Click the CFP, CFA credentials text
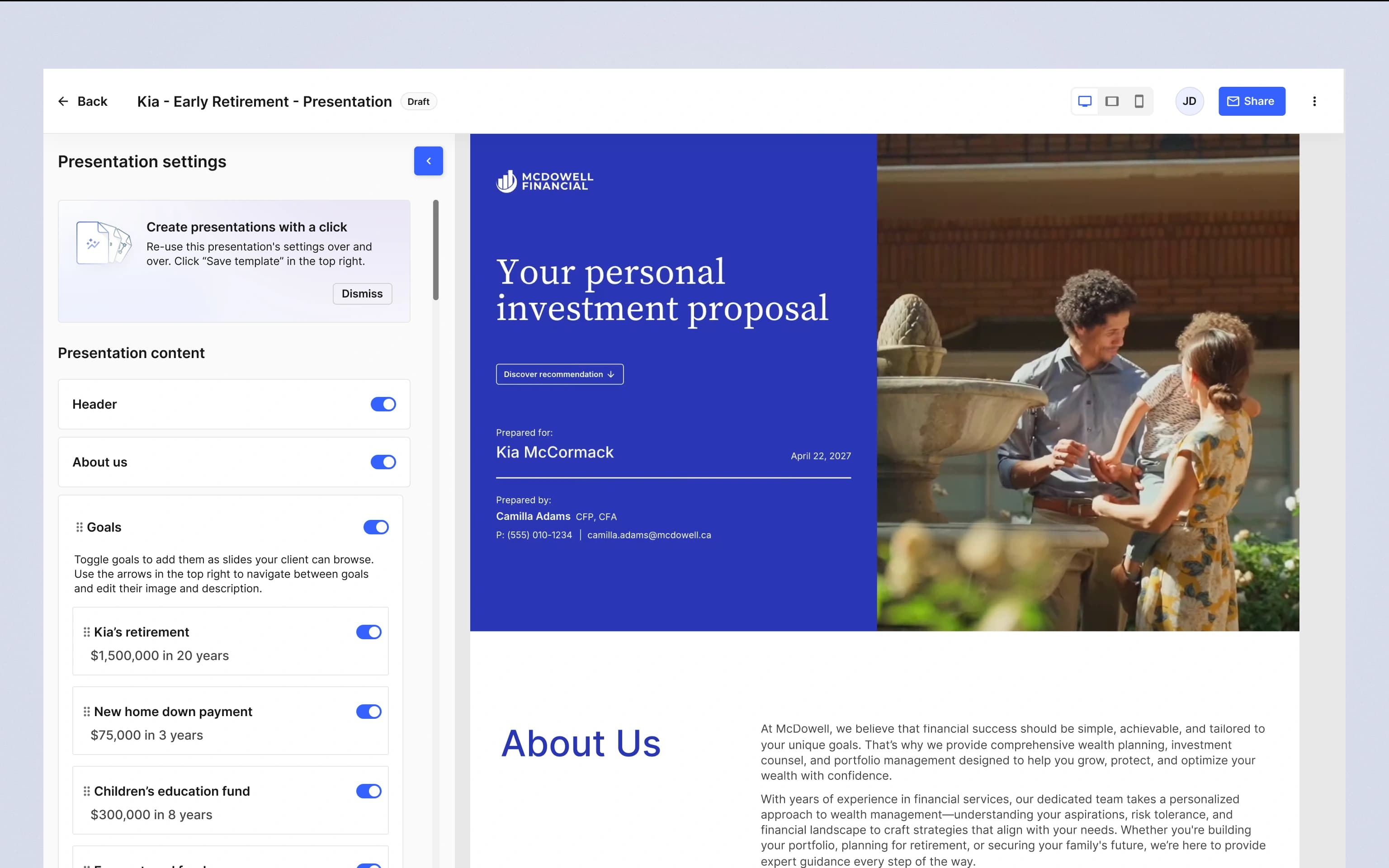1389x868 pixels. click(596, 517)
